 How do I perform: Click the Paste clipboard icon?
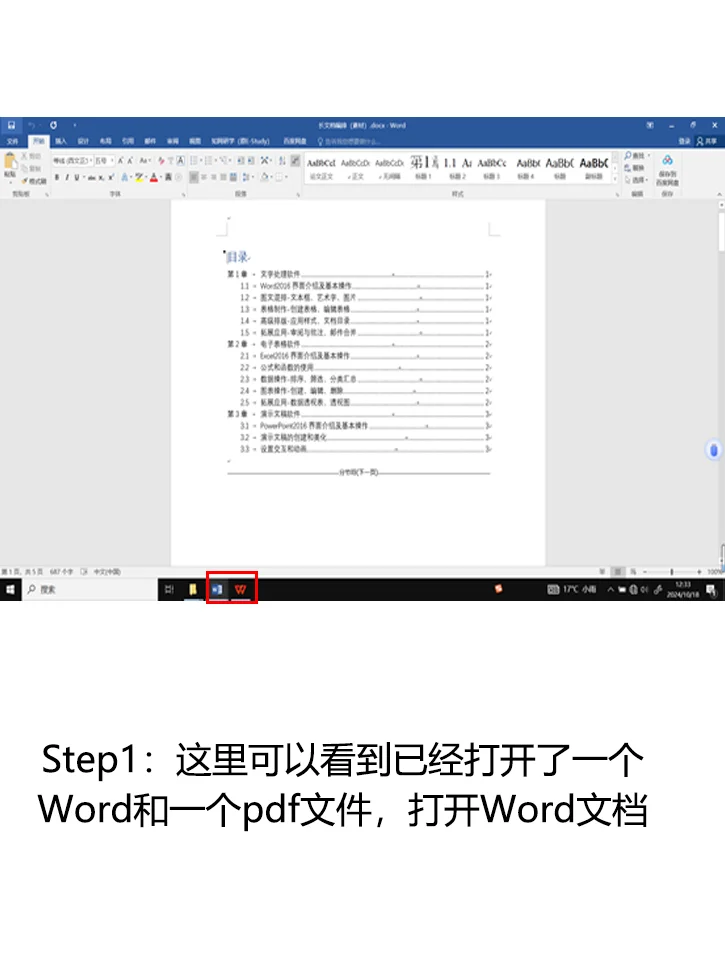click(x=10, y=162)
